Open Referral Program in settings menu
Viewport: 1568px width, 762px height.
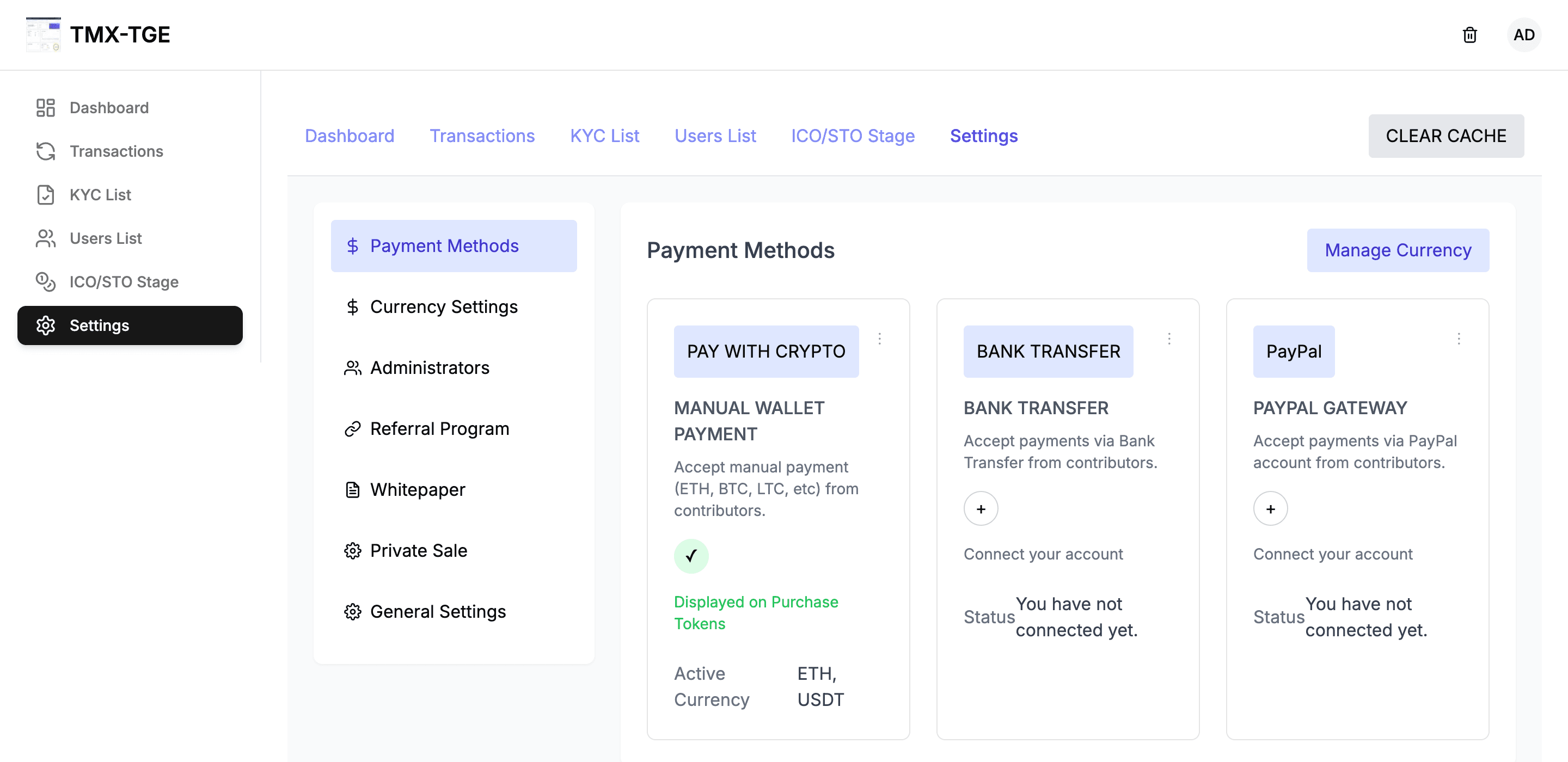point(454,428)
